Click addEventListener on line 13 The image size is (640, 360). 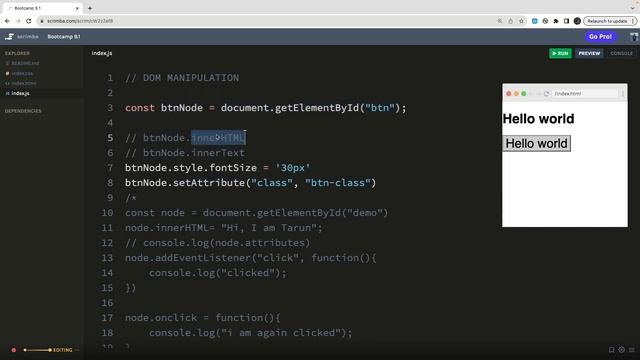click(x=202, y=258)
